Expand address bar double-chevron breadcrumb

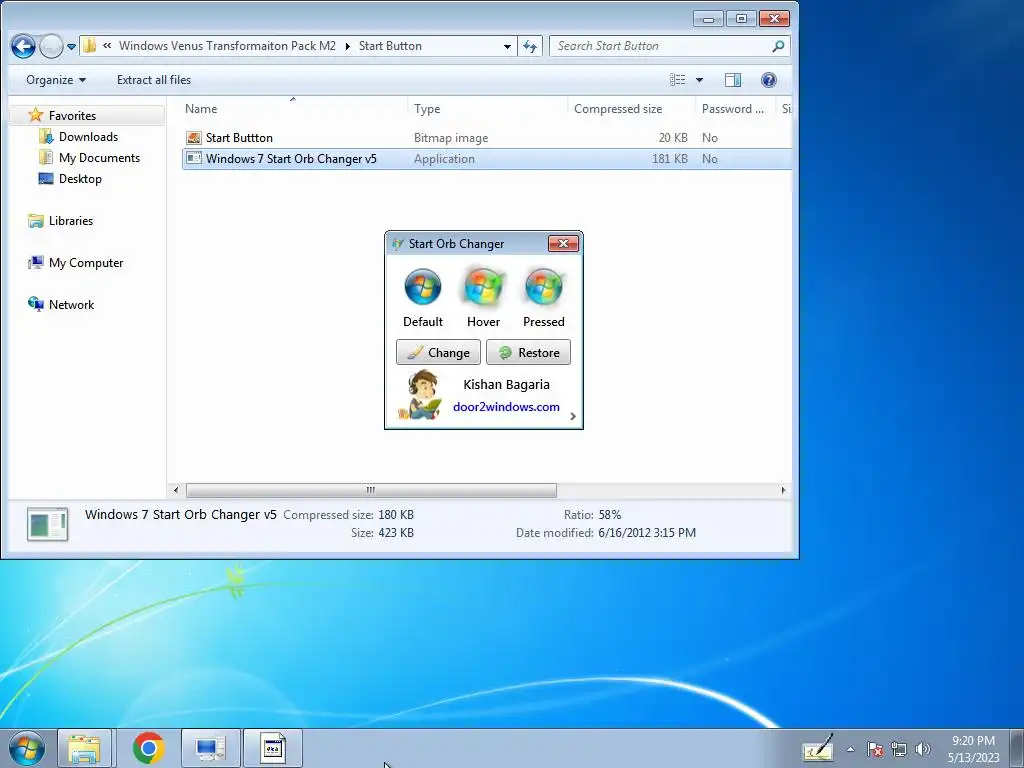tap(107, 46)
